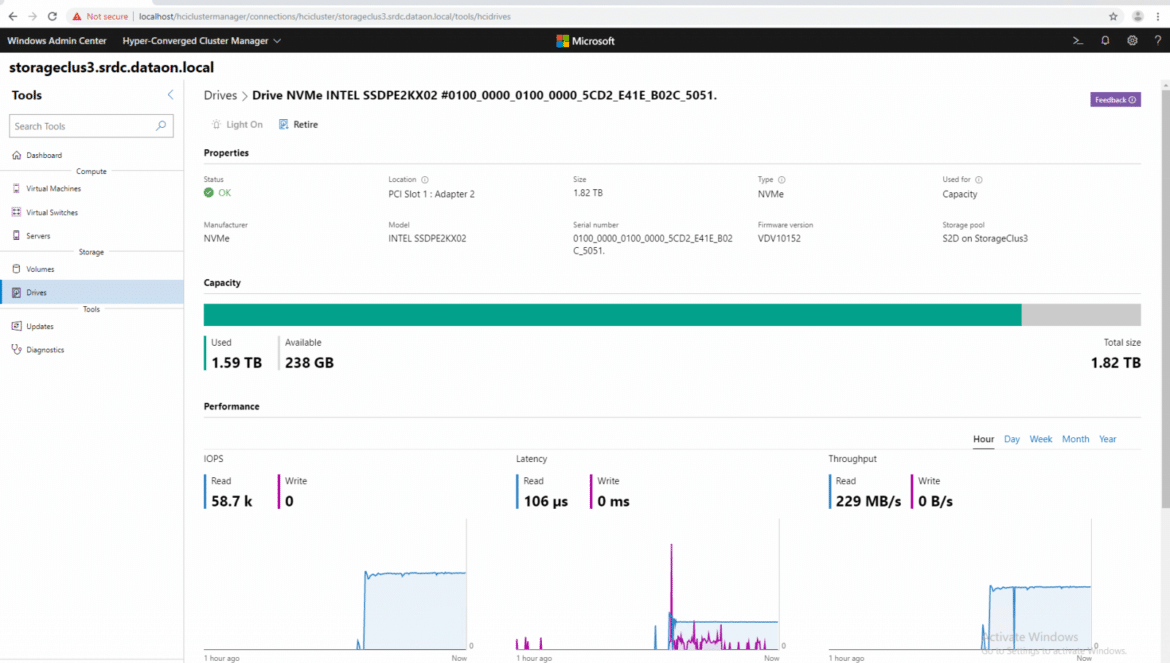The width and height of the screenshot is (1170, 663).
Task: Click the Latency performance chart
Action: pyautogui.click(x=648, y=585)
